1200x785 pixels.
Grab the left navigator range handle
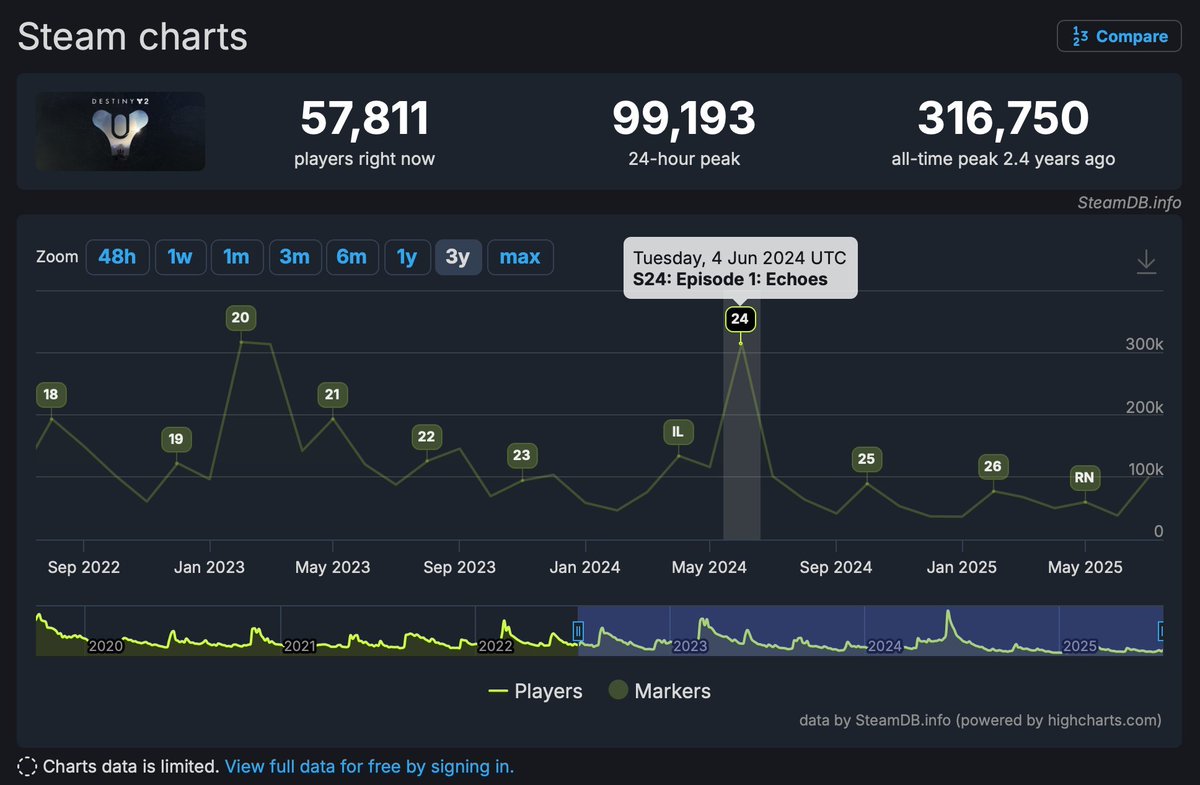pos(577,630)
